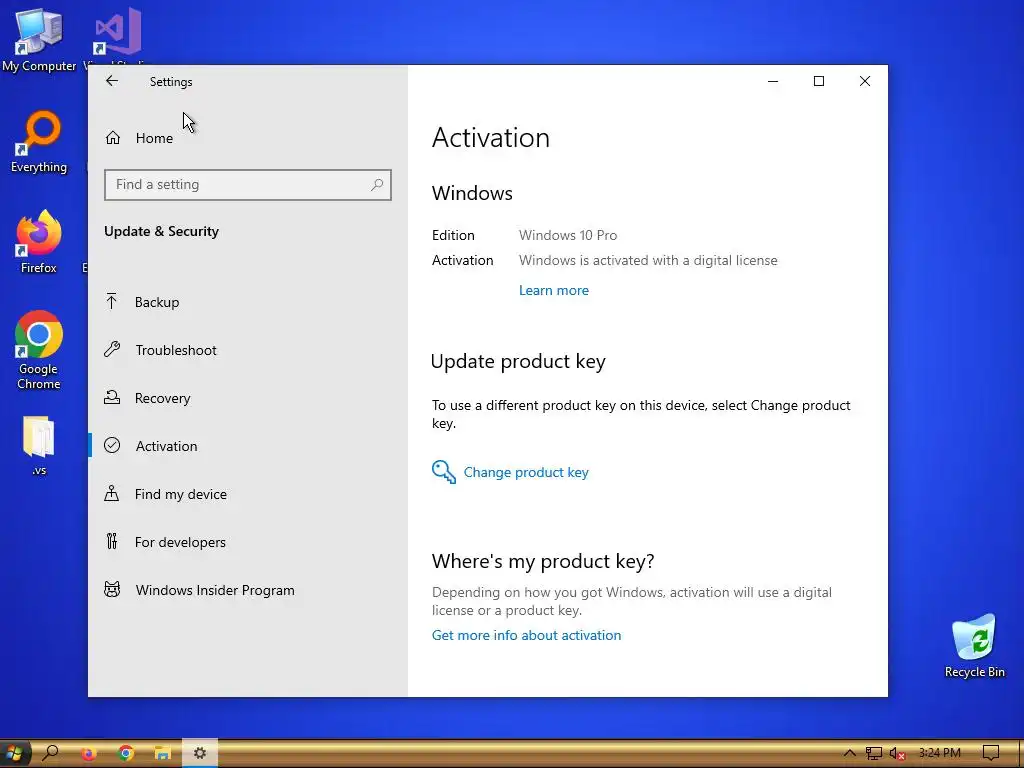The width and height of the screenshot is (1024, 768).
Task: Open the Start menu button
Action: pyautogui.click(x=14, y=754)
